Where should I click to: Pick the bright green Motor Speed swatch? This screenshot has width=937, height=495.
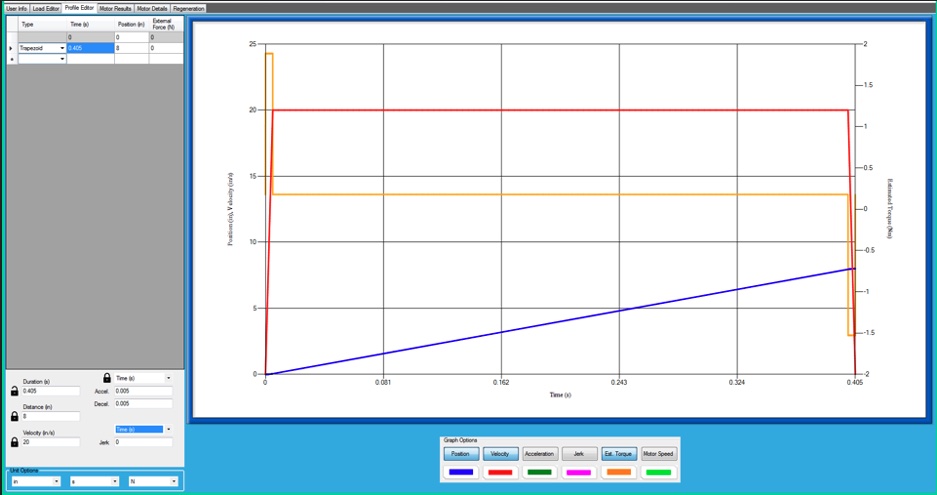659,472
